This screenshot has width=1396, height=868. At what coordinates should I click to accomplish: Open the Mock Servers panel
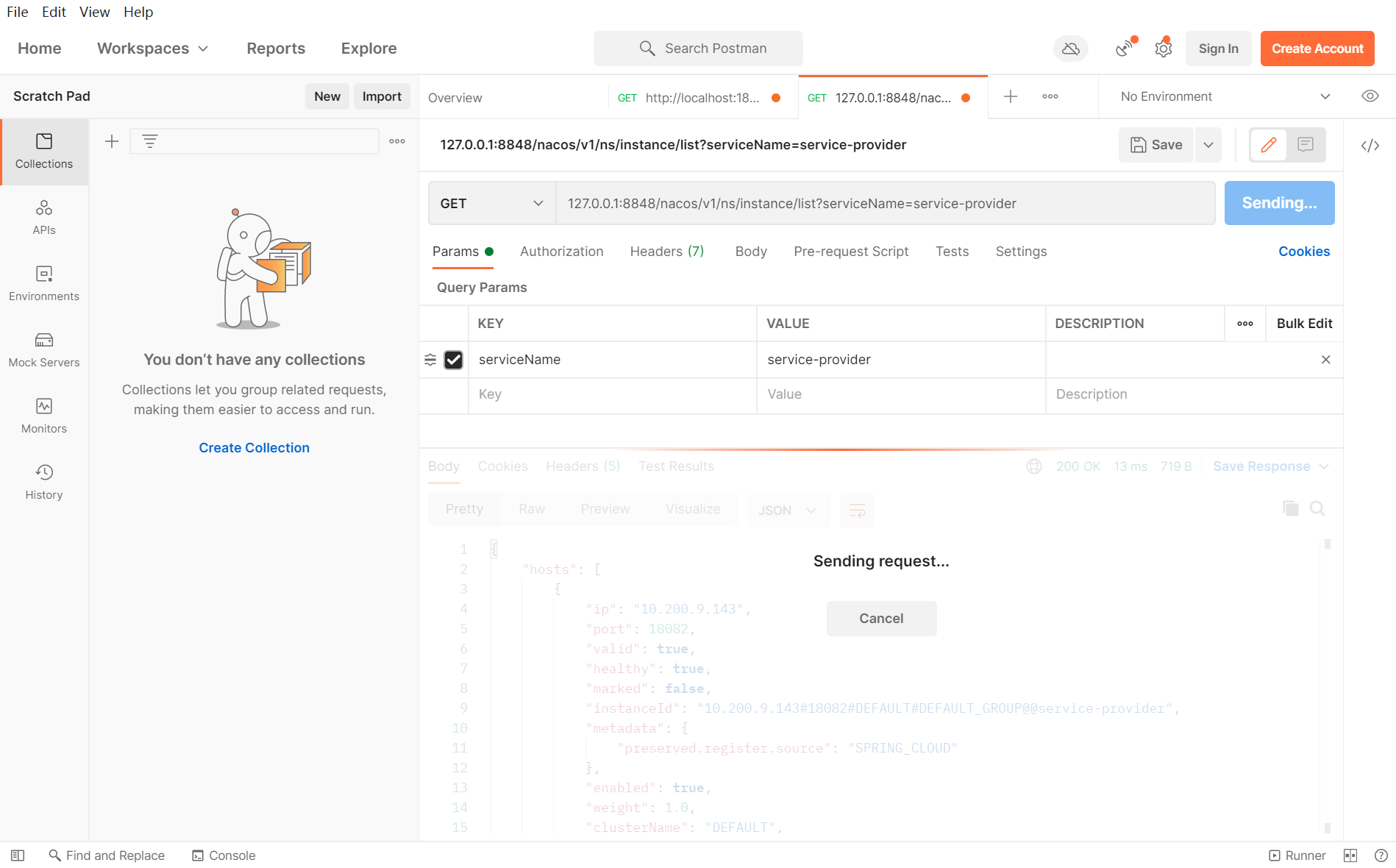tap(44, 350)
